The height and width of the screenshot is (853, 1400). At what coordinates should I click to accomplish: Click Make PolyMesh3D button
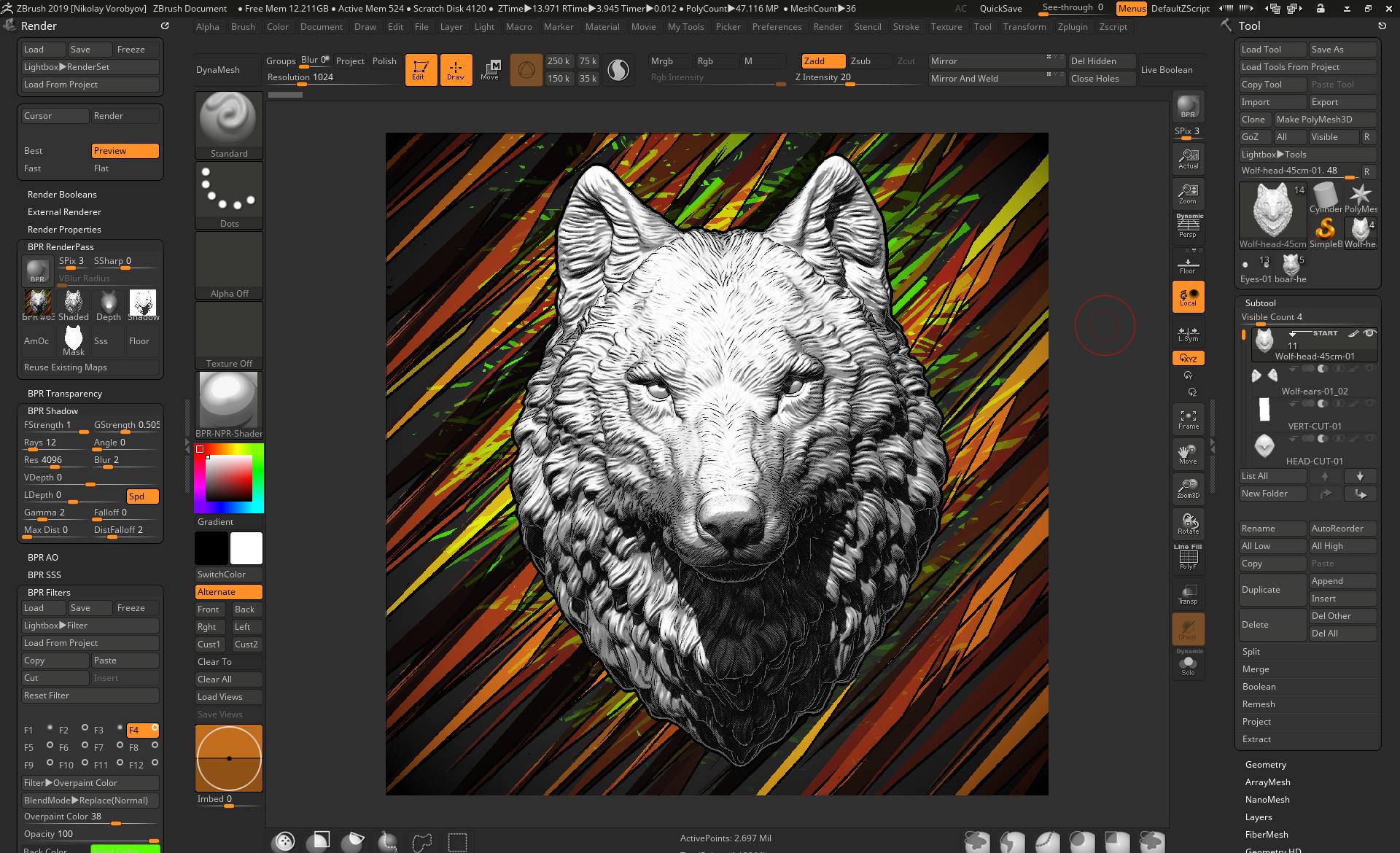1324,120
